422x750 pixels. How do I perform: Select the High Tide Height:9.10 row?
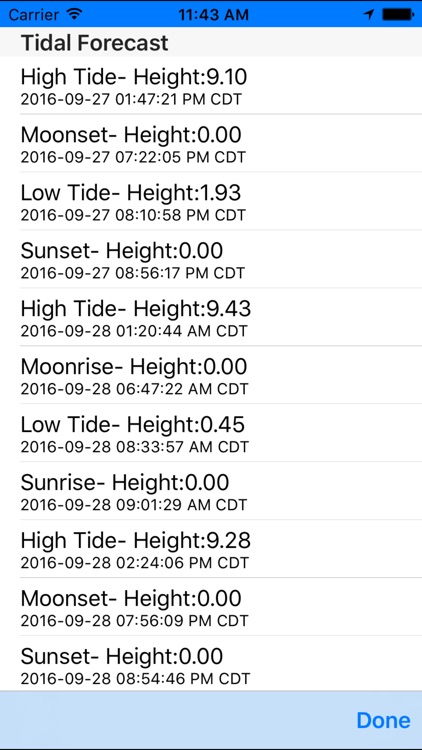(211, 86)
